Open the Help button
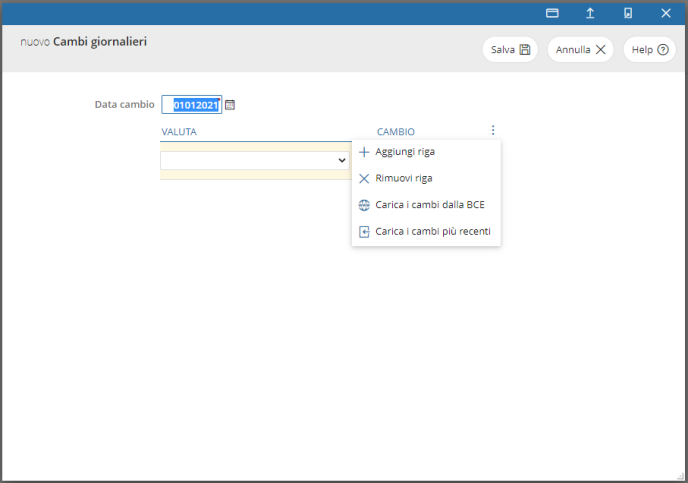The width and height of the screenshot is (688, 483). 649,49
